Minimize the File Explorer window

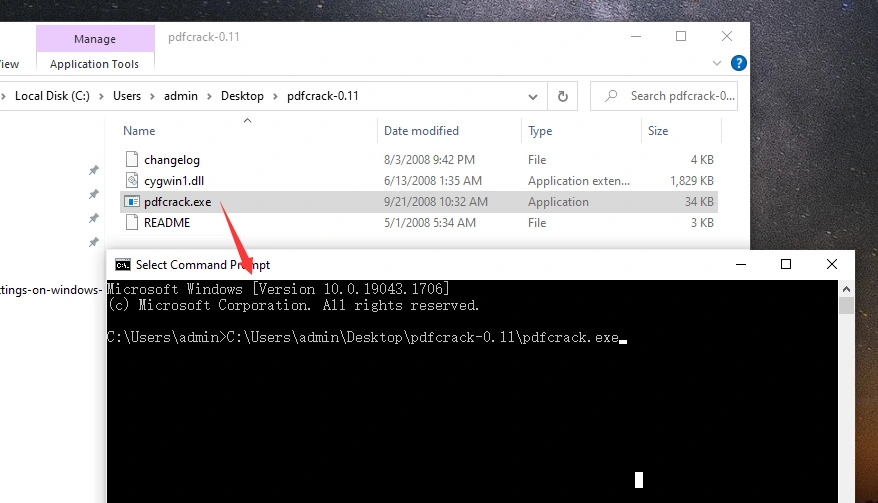[x=636, y=36]
